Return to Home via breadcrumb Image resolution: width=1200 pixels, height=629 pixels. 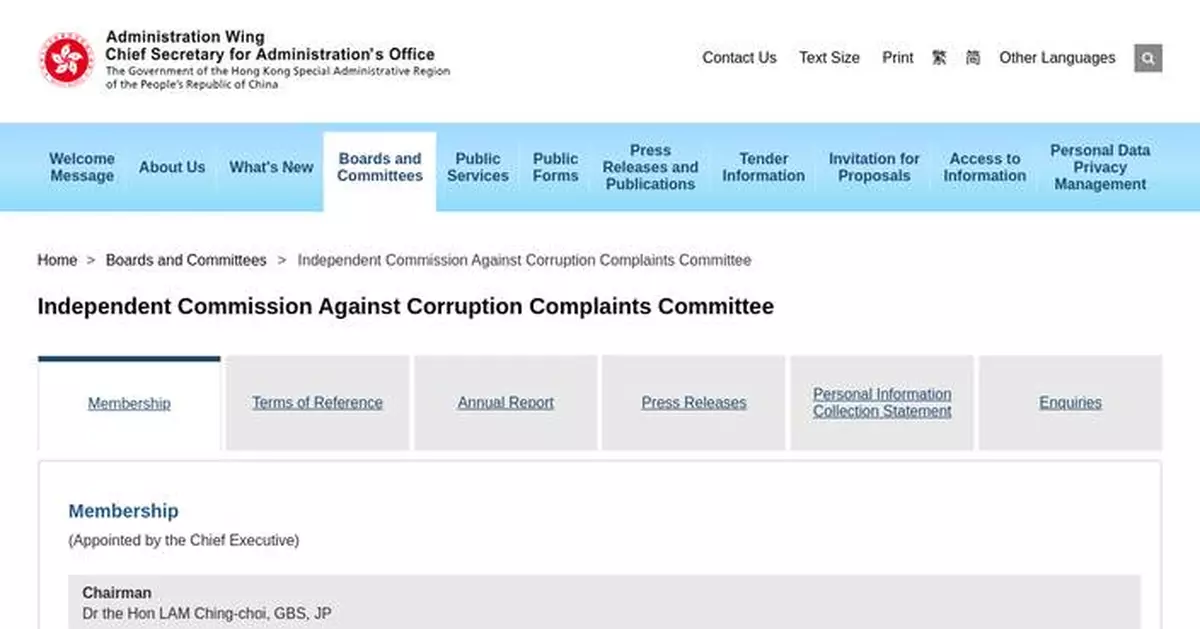[x=57, y=260]
